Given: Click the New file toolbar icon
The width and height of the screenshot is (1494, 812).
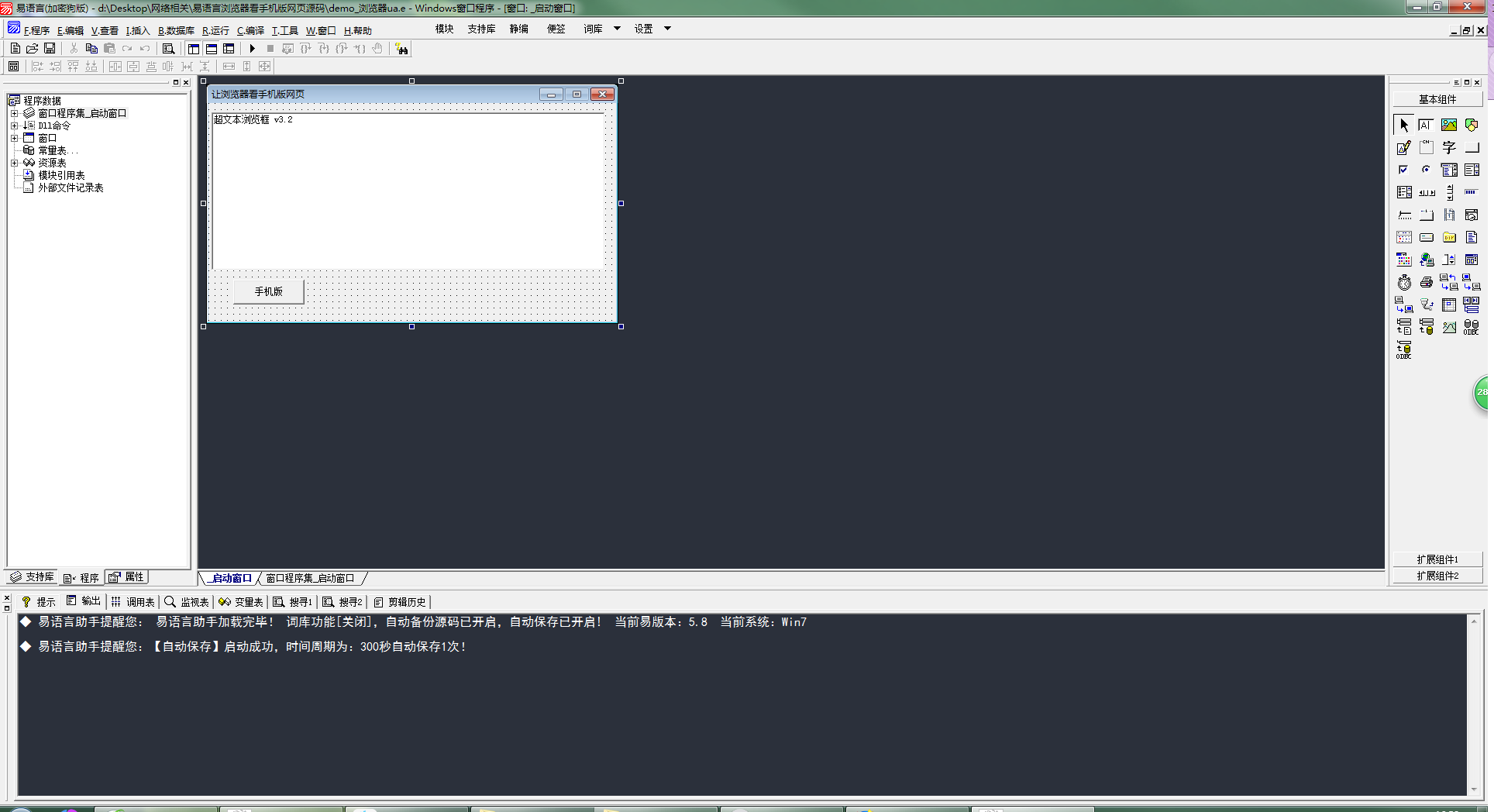Looking at the screenshot, I should [15, 48].
